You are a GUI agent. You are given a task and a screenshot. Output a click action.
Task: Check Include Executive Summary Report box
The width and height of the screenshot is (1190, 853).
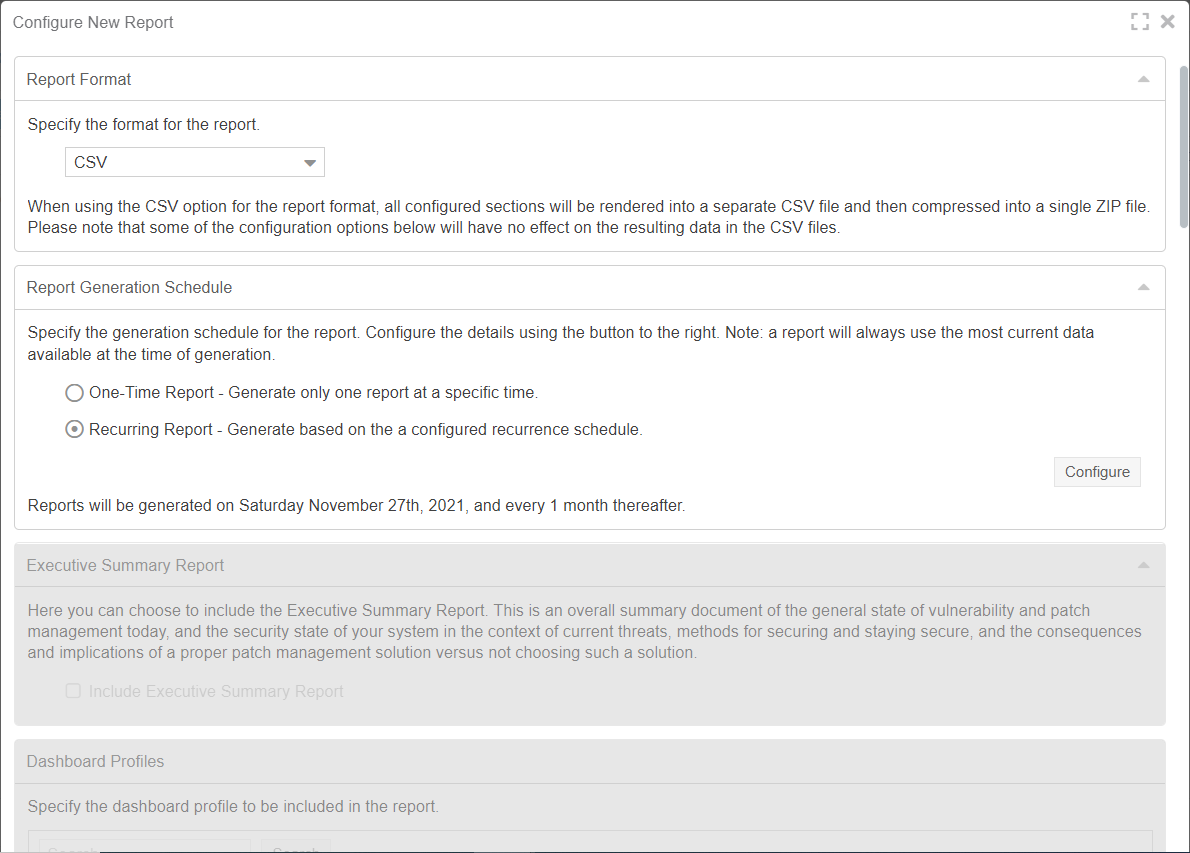point(73,691)
